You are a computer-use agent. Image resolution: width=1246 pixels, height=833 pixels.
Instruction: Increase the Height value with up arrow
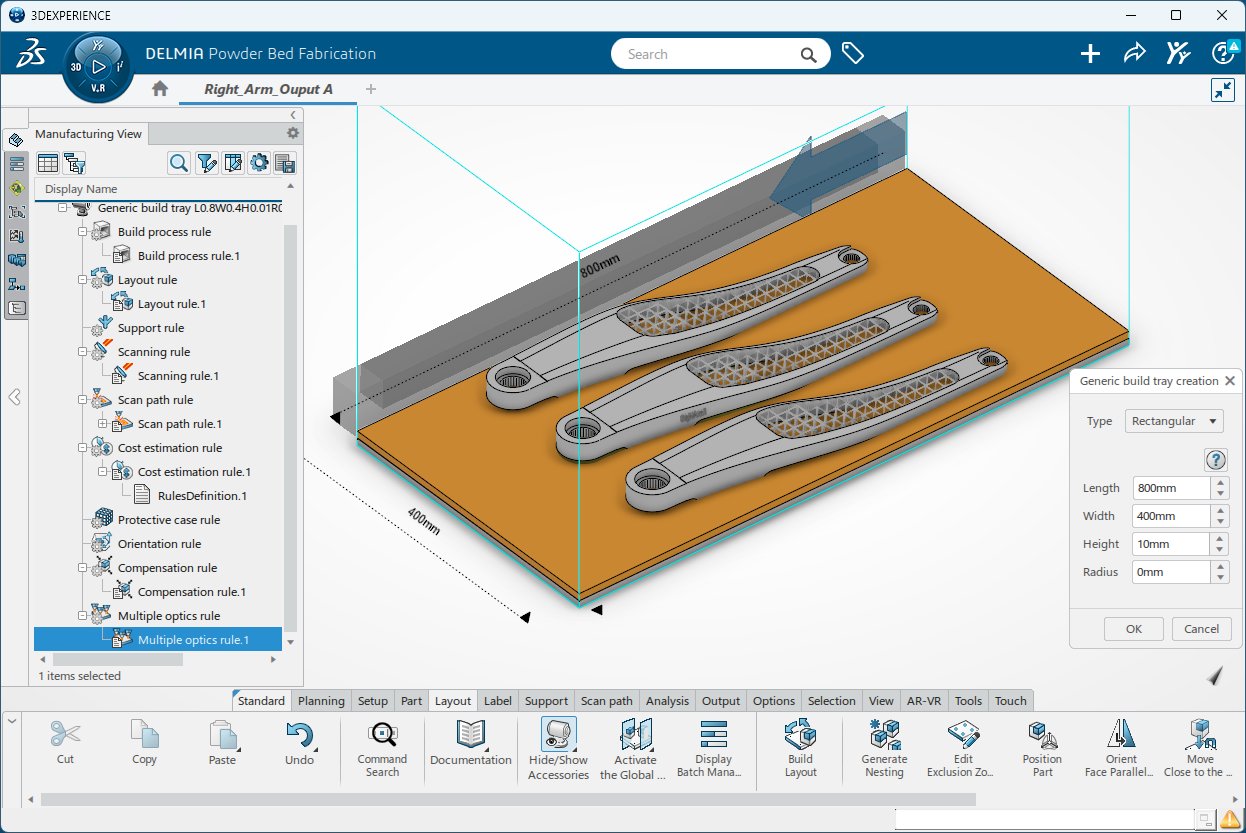click(1220, 538)
